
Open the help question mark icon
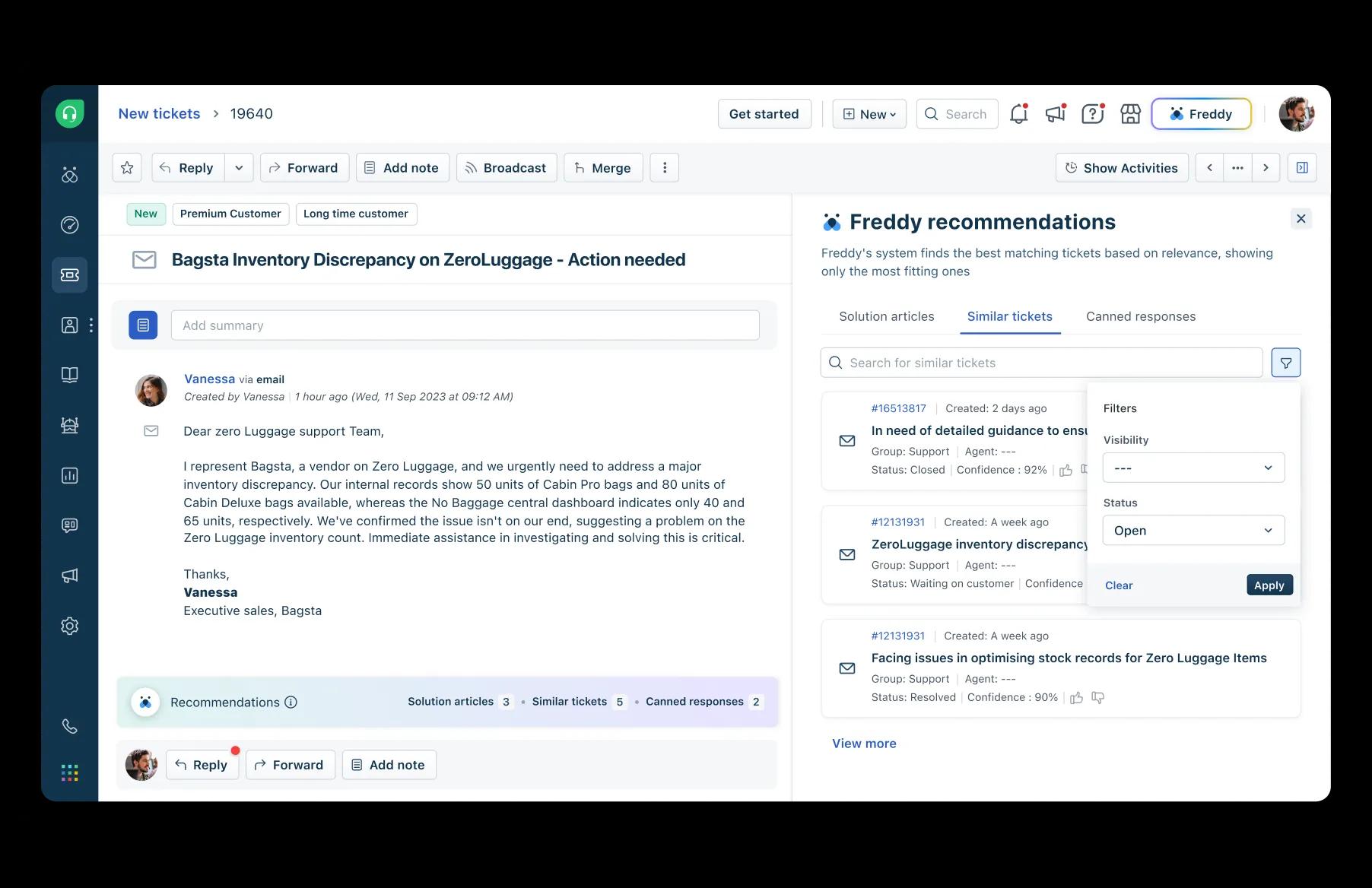[1093, 114]
